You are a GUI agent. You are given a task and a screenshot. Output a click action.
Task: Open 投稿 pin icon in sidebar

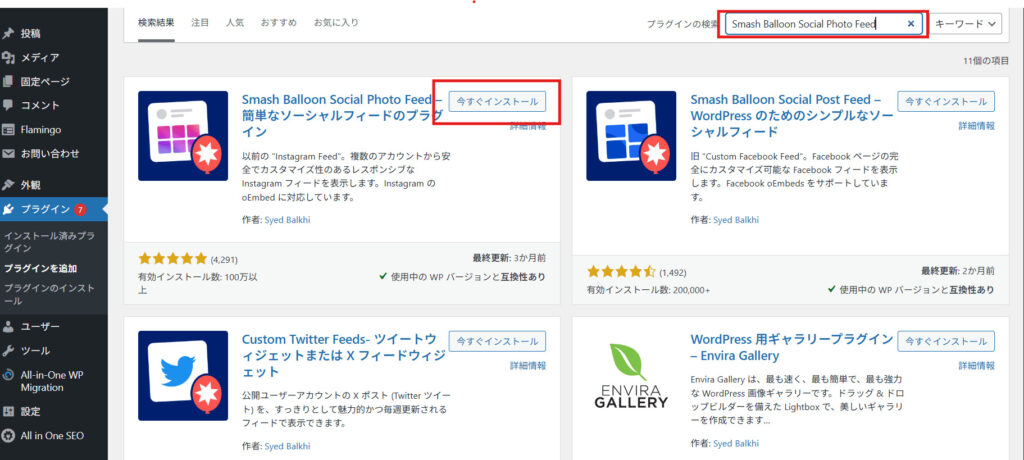[x=8, y=33]
